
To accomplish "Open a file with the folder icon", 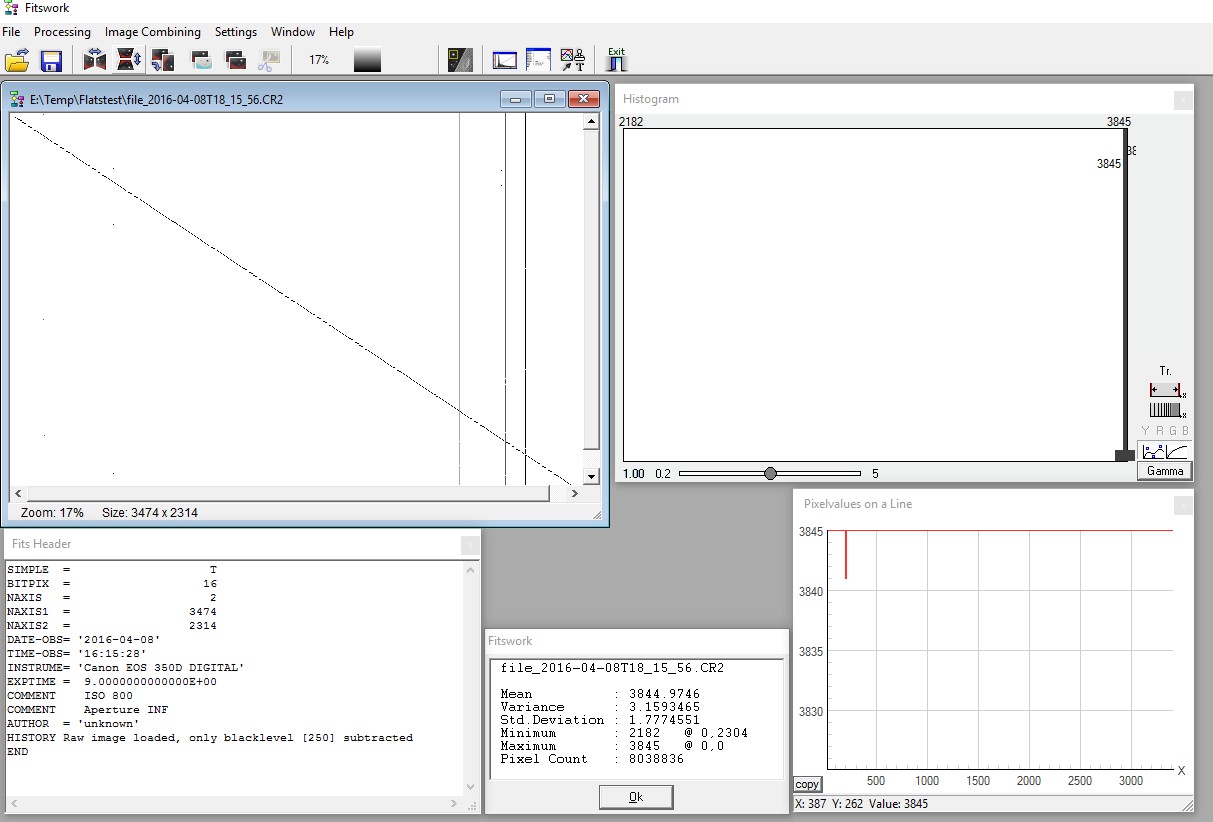I will pos(17,61).
